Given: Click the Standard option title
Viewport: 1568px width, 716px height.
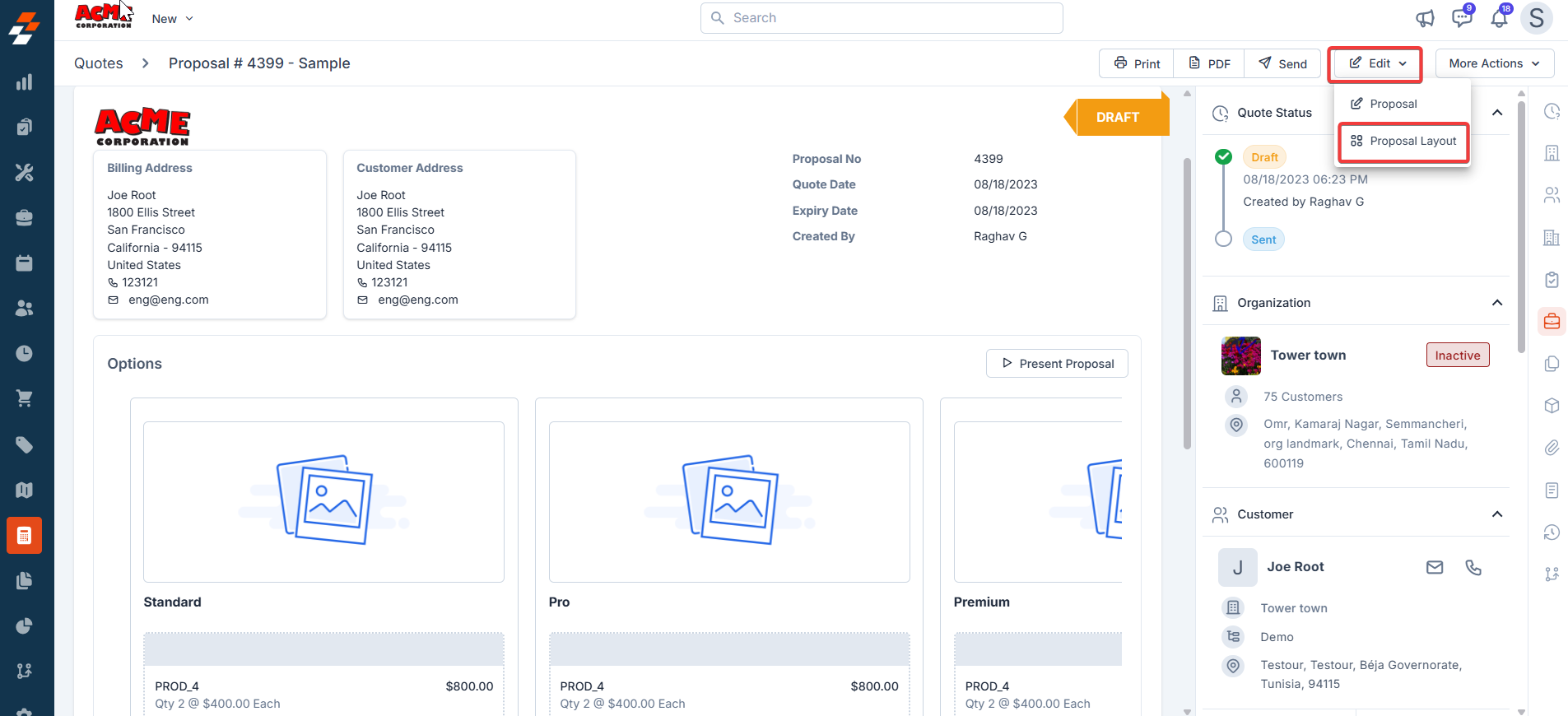Looking at the screenshot, I should [x=172, y=602].
